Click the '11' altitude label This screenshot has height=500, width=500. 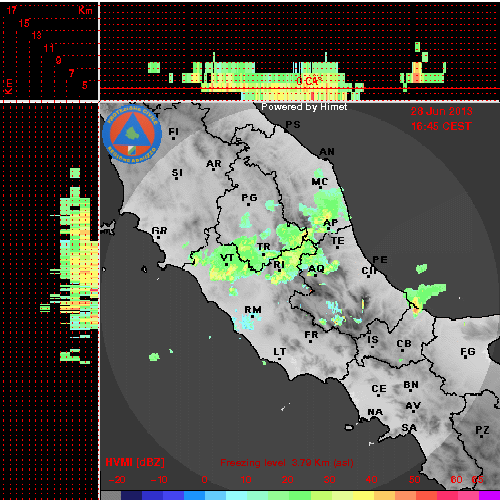tap(49, 48)
